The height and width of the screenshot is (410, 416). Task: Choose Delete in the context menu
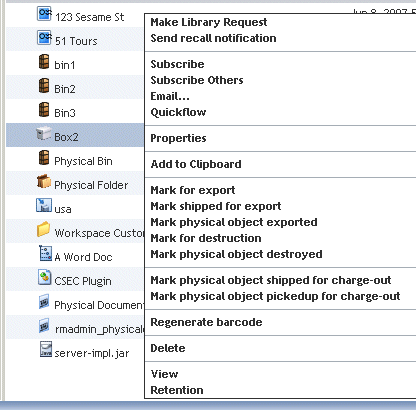(x=168, y=348)
